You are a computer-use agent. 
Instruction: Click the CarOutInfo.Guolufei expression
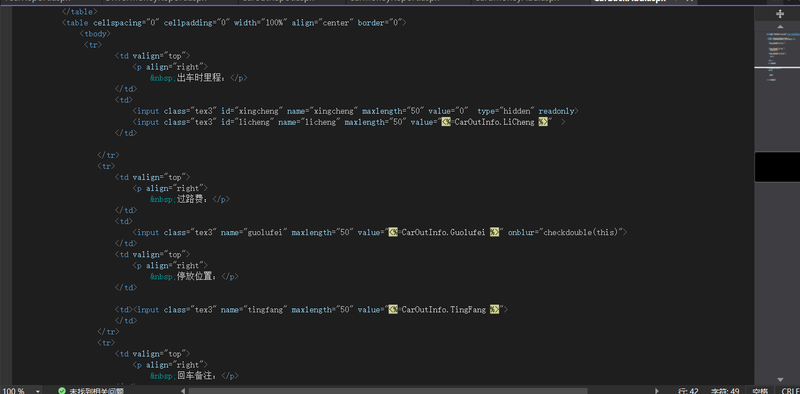tap(443, 232)
